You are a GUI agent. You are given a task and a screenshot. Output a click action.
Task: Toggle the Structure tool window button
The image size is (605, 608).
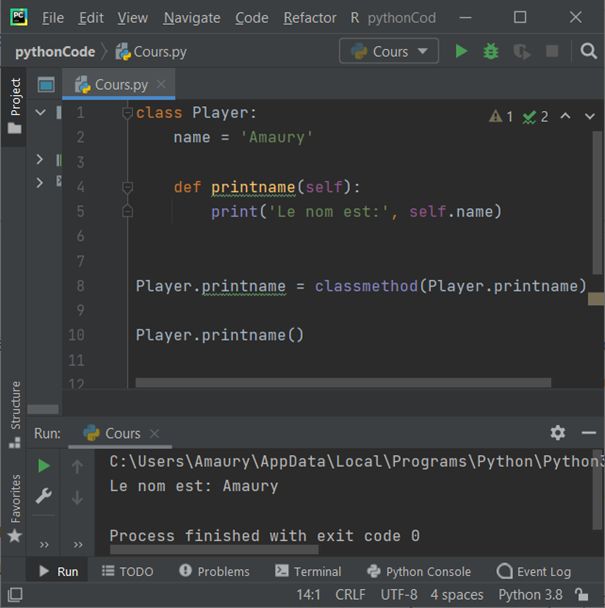point(15,414)
